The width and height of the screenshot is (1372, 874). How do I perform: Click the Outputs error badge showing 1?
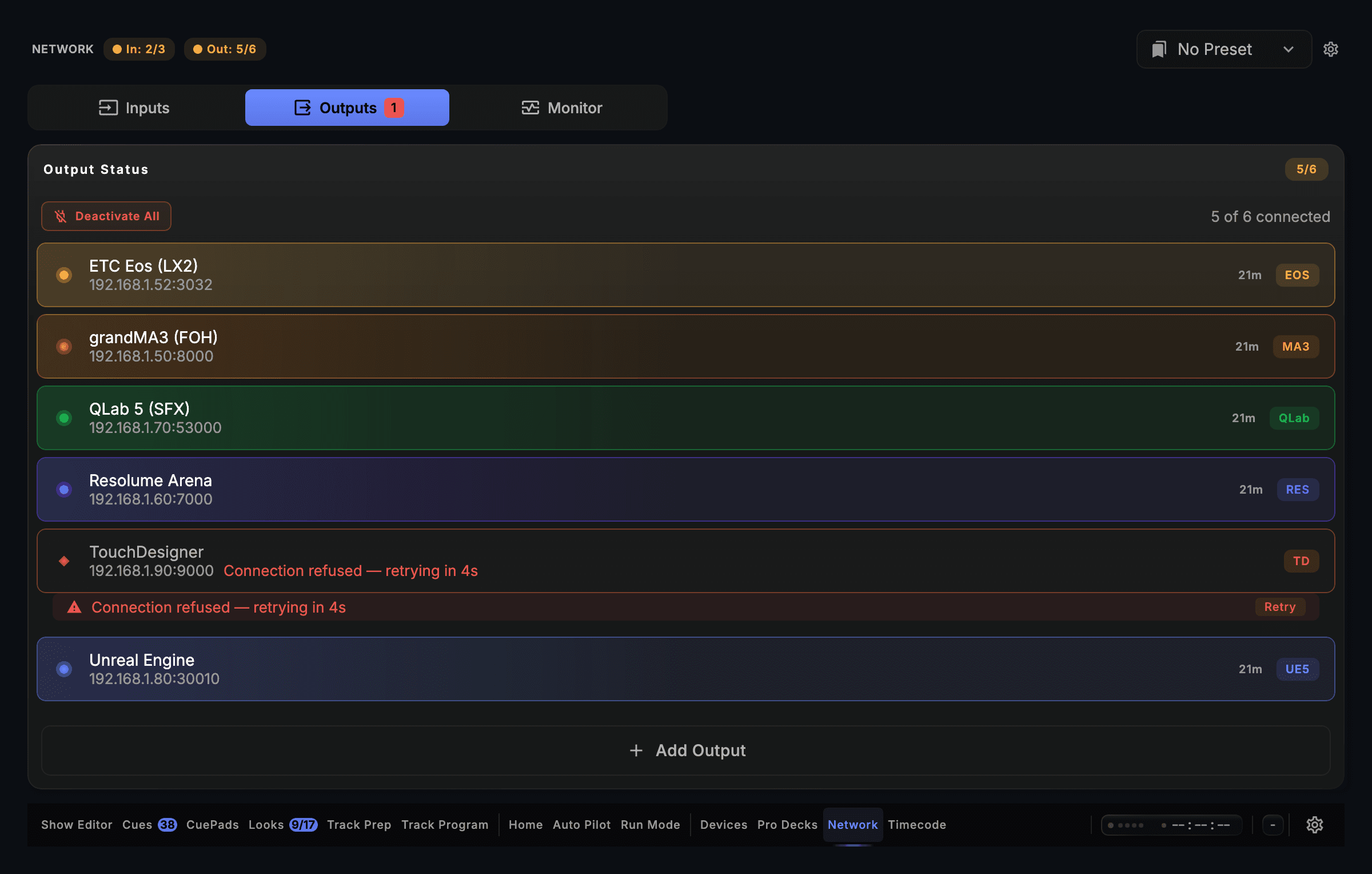(394, 108)
